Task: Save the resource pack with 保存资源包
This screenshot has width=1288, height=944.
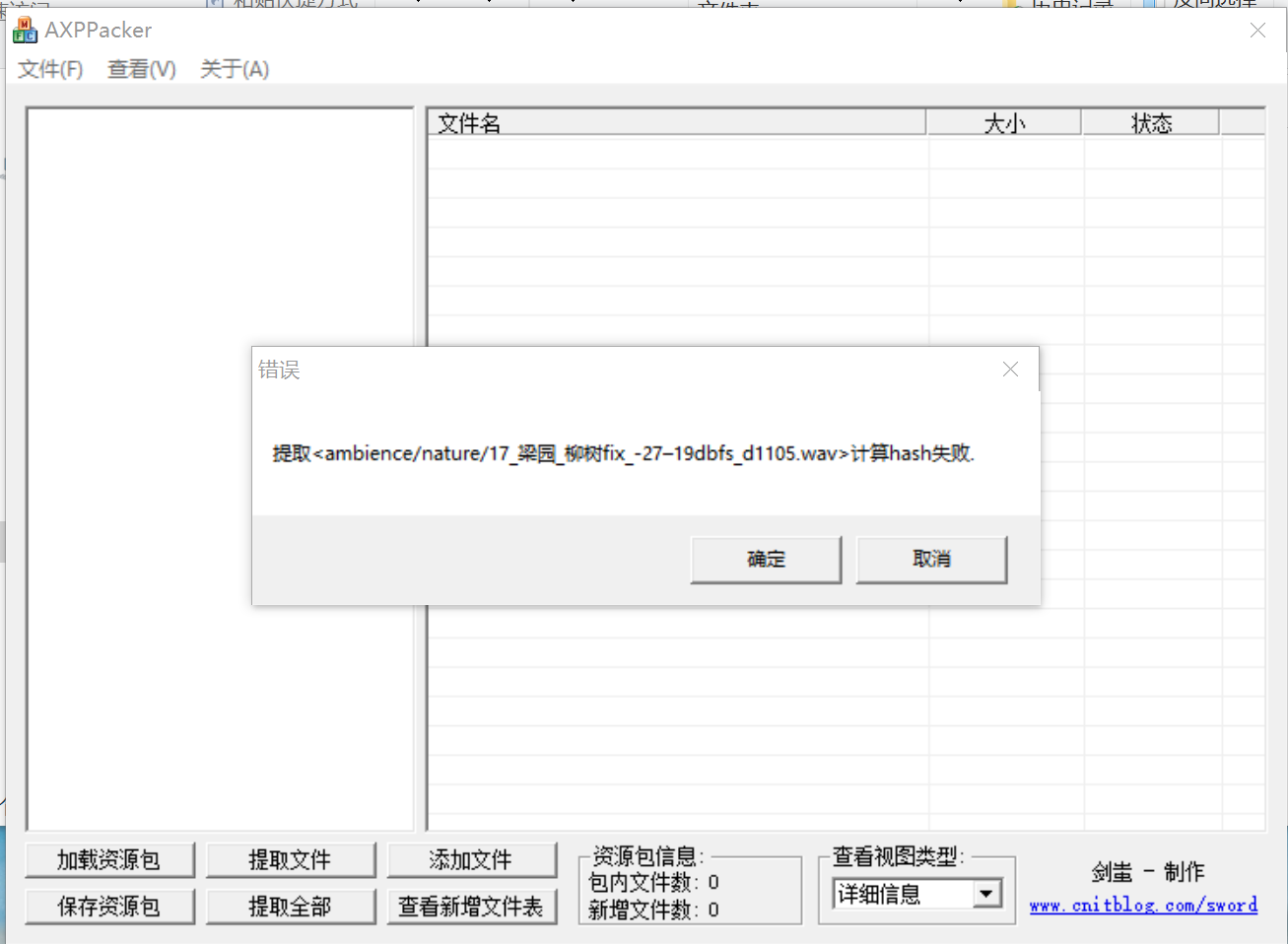Action: coord(110,907)
